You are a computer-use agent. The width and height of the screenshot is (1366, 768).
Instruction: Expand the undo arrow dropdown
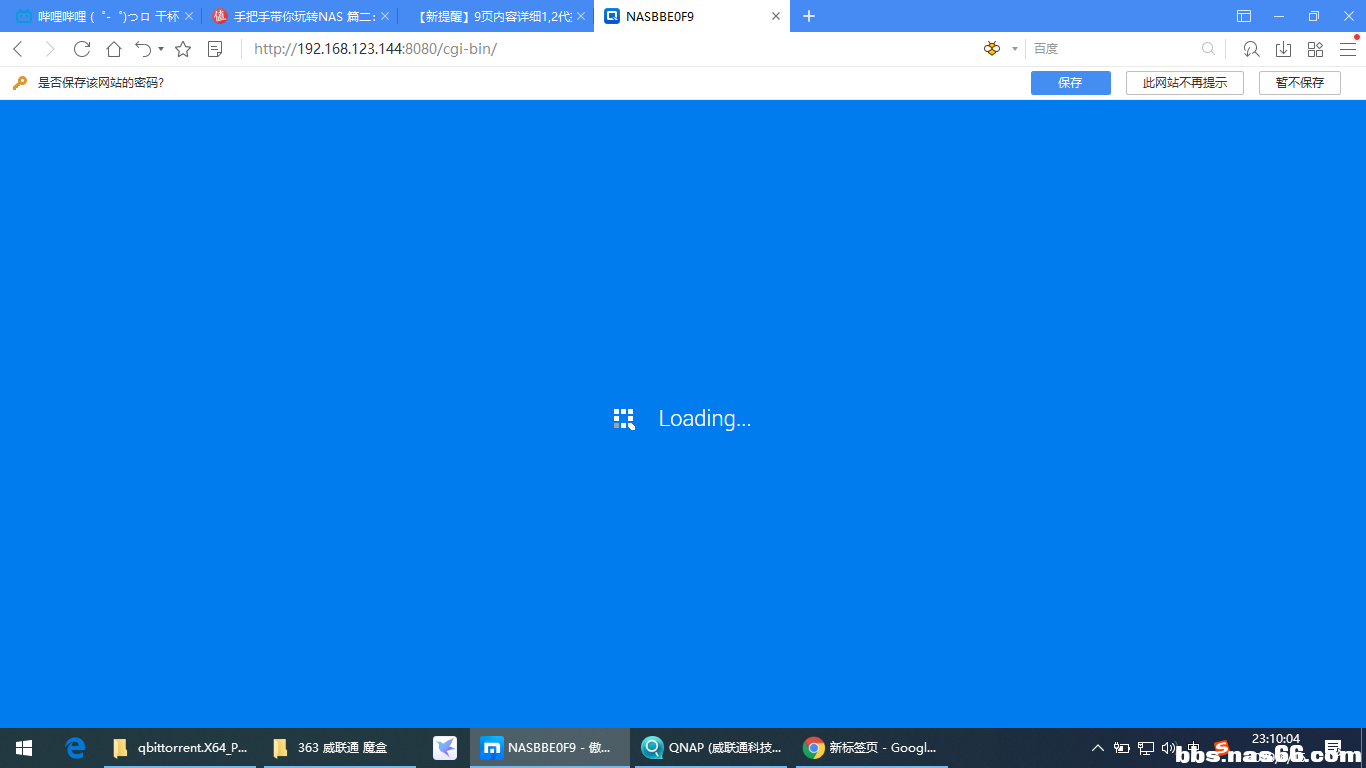click(161, 49)
